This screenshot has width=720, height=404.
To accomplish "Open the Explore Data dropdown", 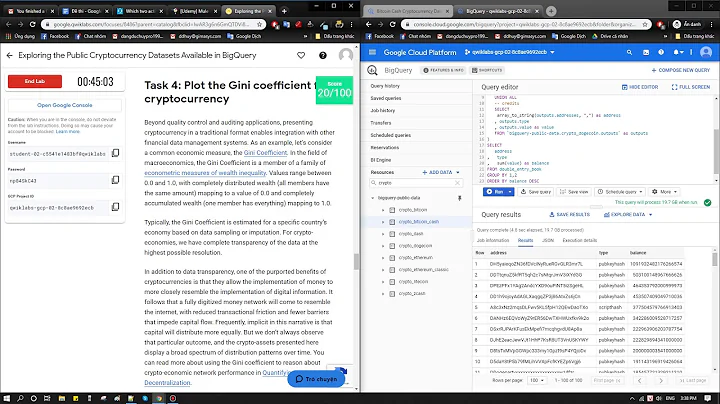I will (628, 214).
